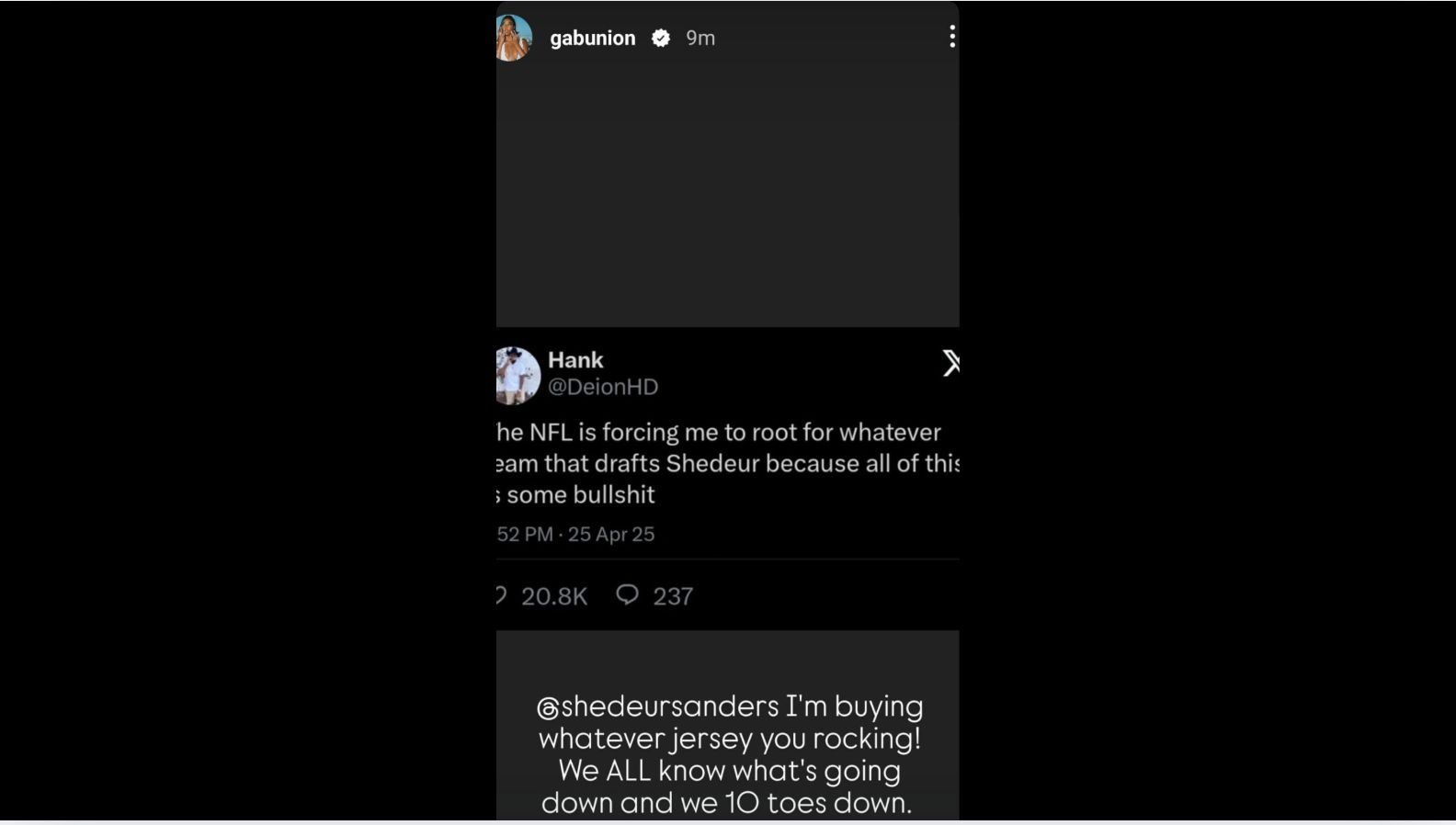Click the 237 replies count

tap(673, 596)
